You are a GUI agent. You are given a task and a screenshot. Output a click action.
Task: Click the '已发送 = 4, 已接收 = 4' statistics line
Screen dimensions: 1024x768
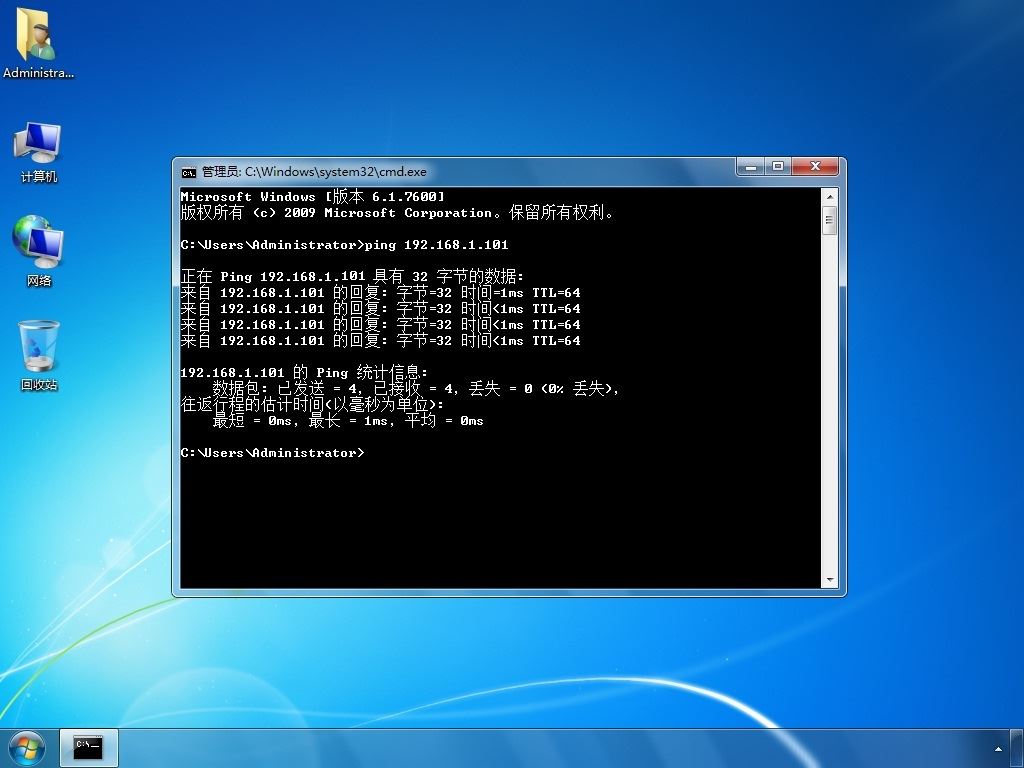[415, 389]
